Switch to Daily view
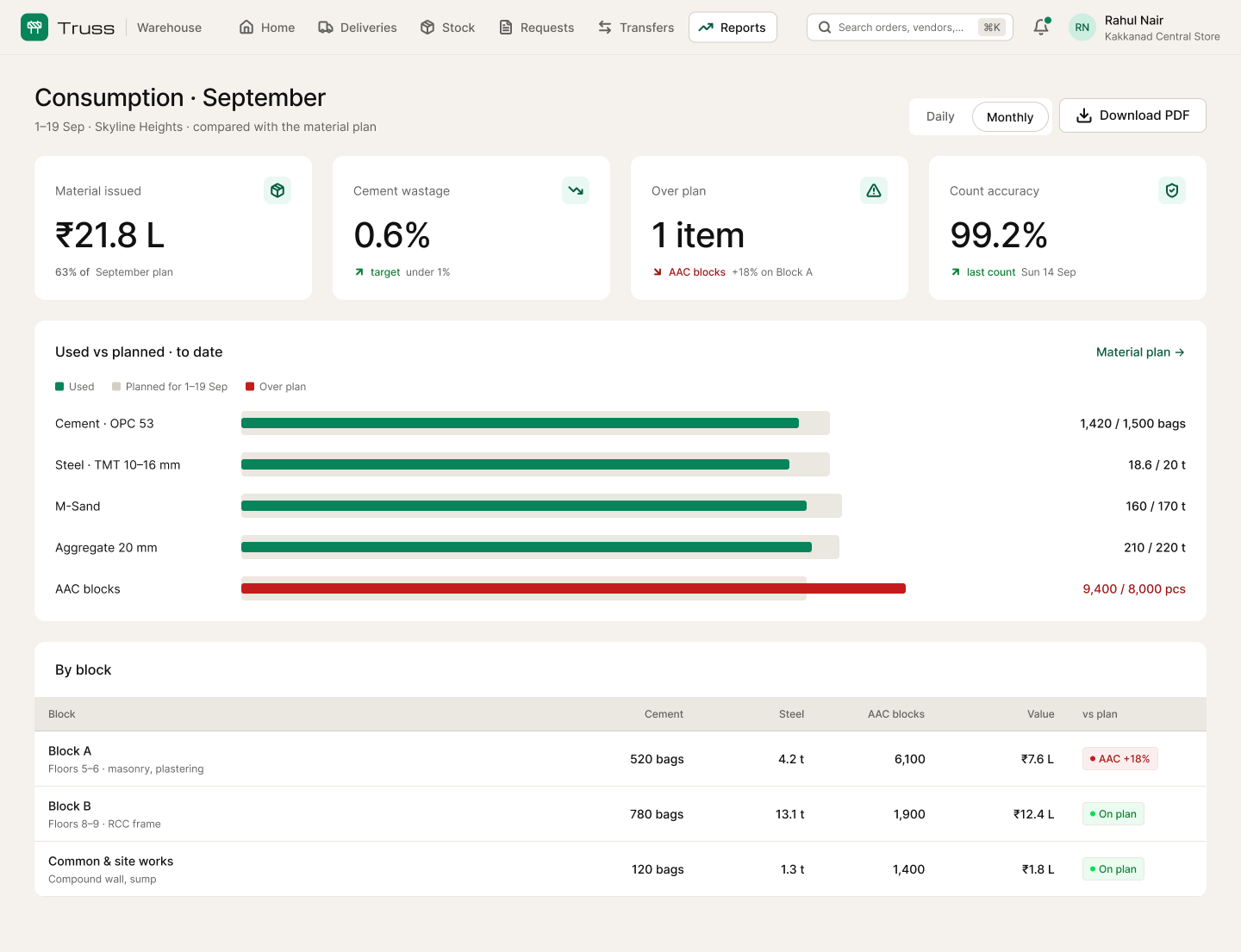The image size is (1241, 952). [x=940, y=117]
